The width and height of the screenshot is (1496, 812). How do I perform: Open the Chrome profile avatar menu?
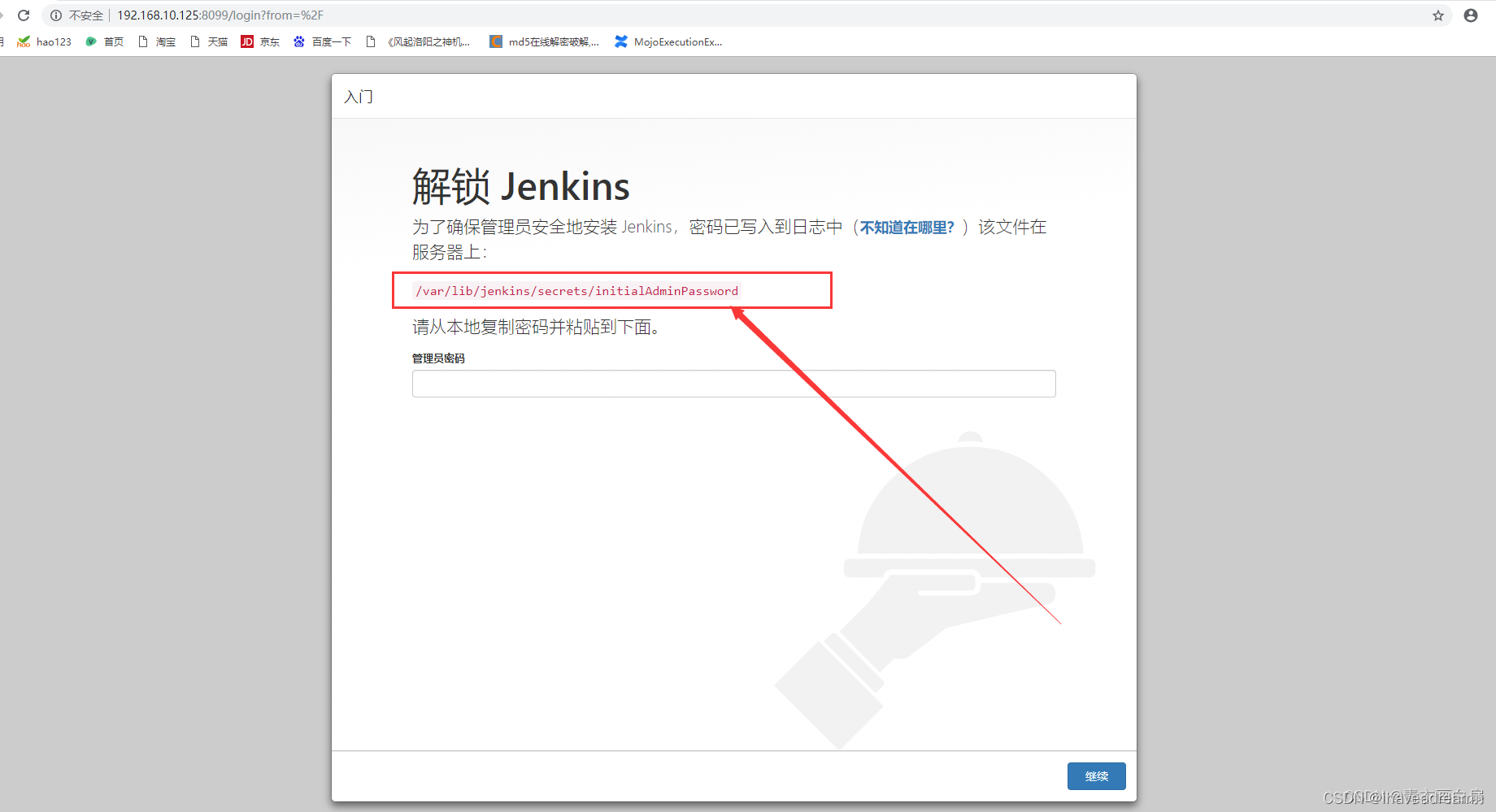coord(1470,15)
